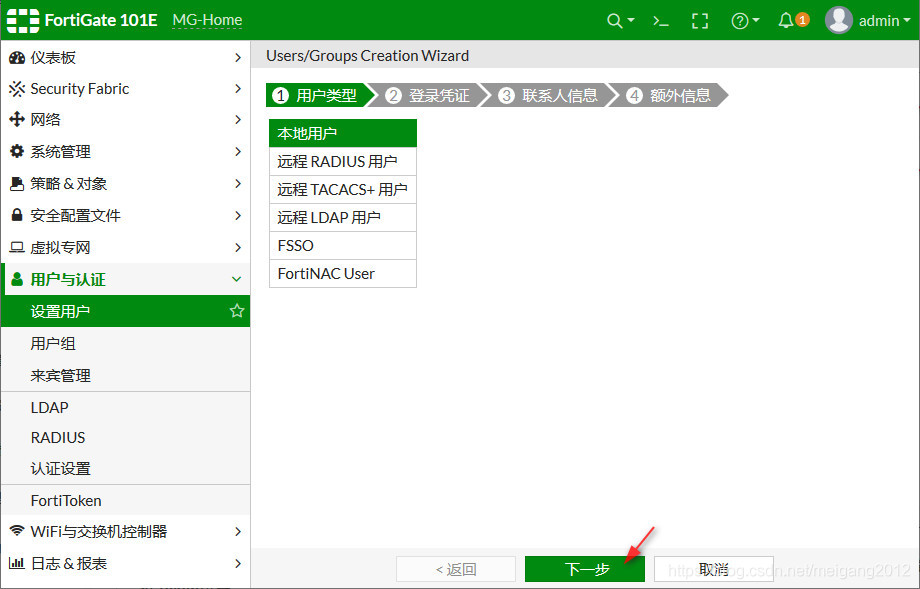Open the CLI console icon
This screenshot has width=920, height=589.
tap(661, 21)
